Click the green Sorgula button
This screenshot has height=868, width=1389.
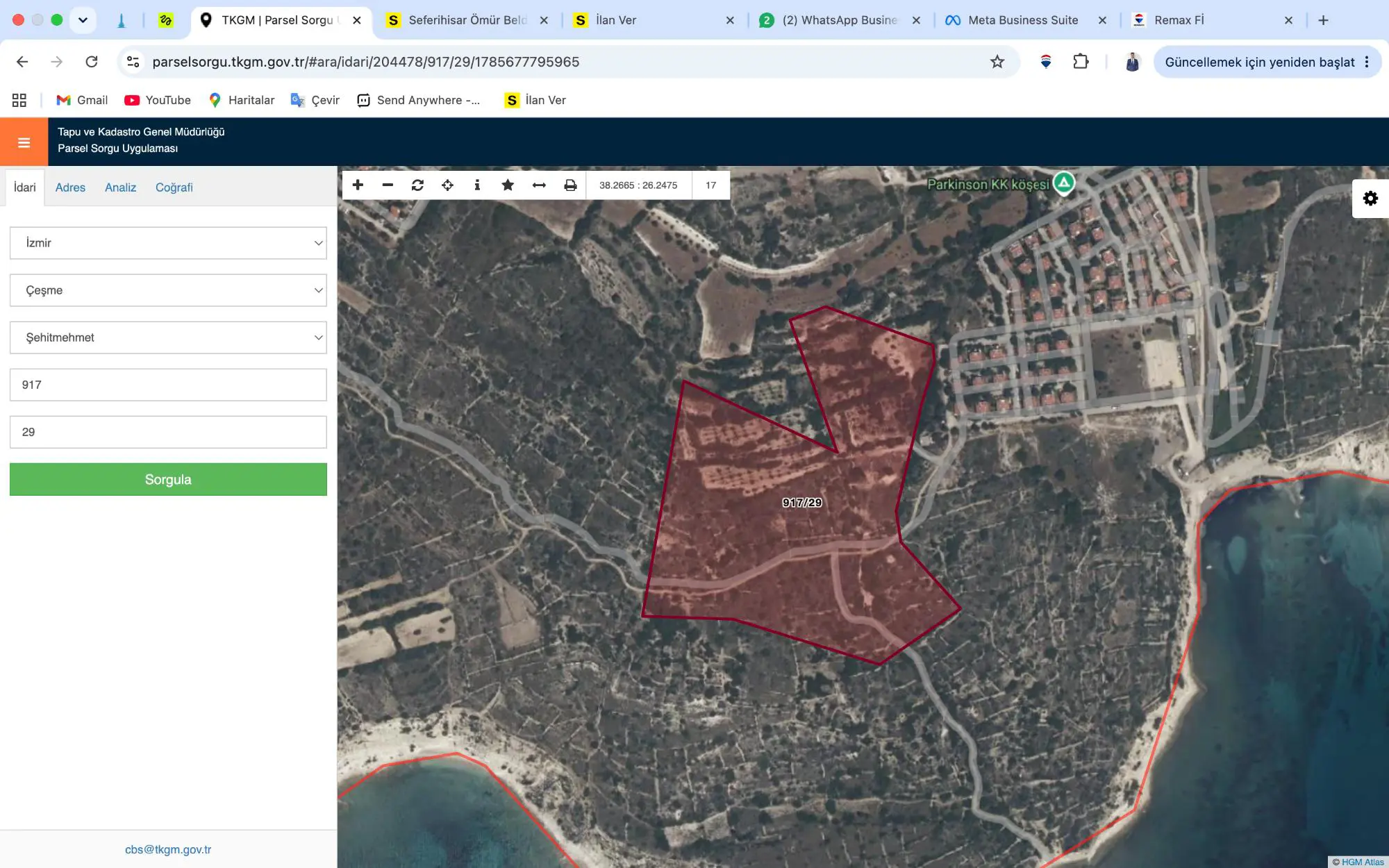point(168,479)
